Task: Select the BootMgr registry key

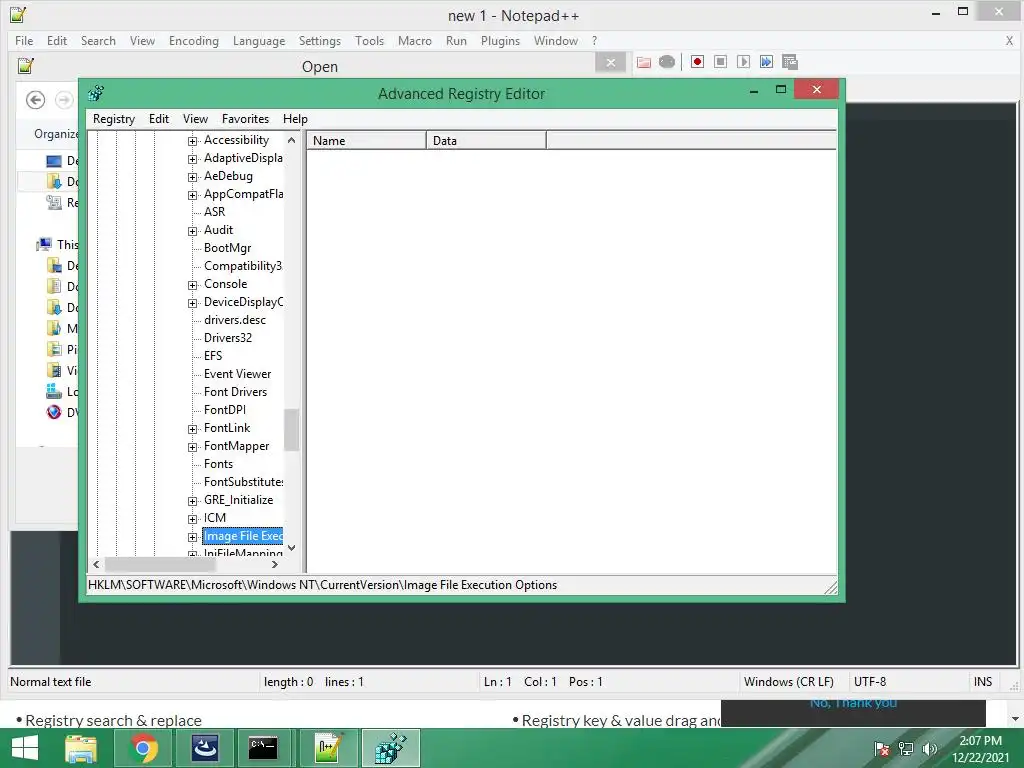Action: pos(227,248)
